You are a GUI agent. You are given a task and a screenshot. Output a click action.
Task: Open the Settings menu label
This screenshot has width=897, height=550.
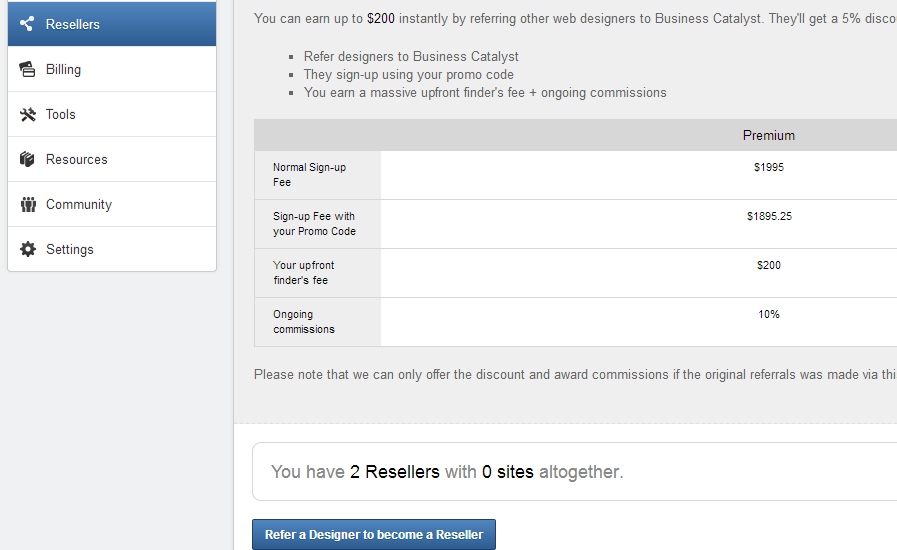pos(70,249)
